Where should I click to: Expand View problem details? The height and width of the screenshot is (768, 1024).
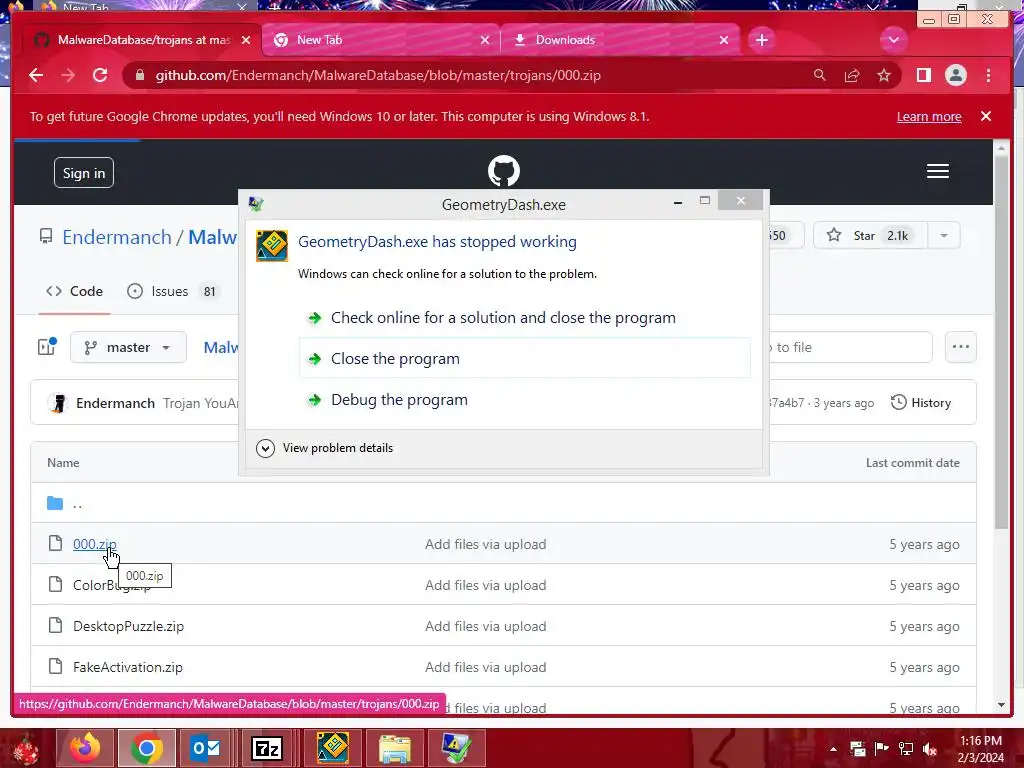325,448
